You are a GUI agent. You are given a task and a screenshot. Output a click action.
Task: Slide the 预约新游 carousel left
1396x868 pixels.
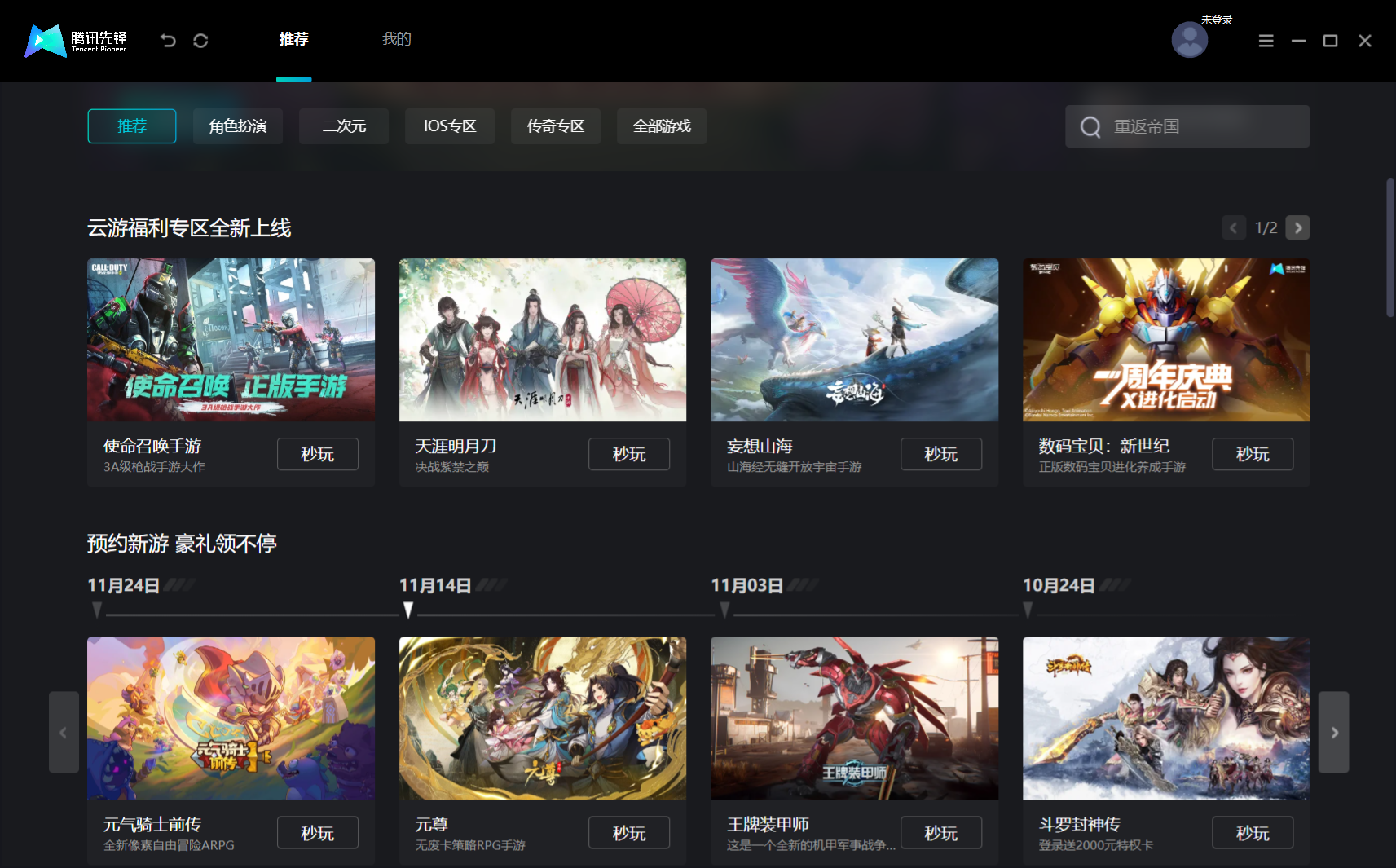coord(64,732)
